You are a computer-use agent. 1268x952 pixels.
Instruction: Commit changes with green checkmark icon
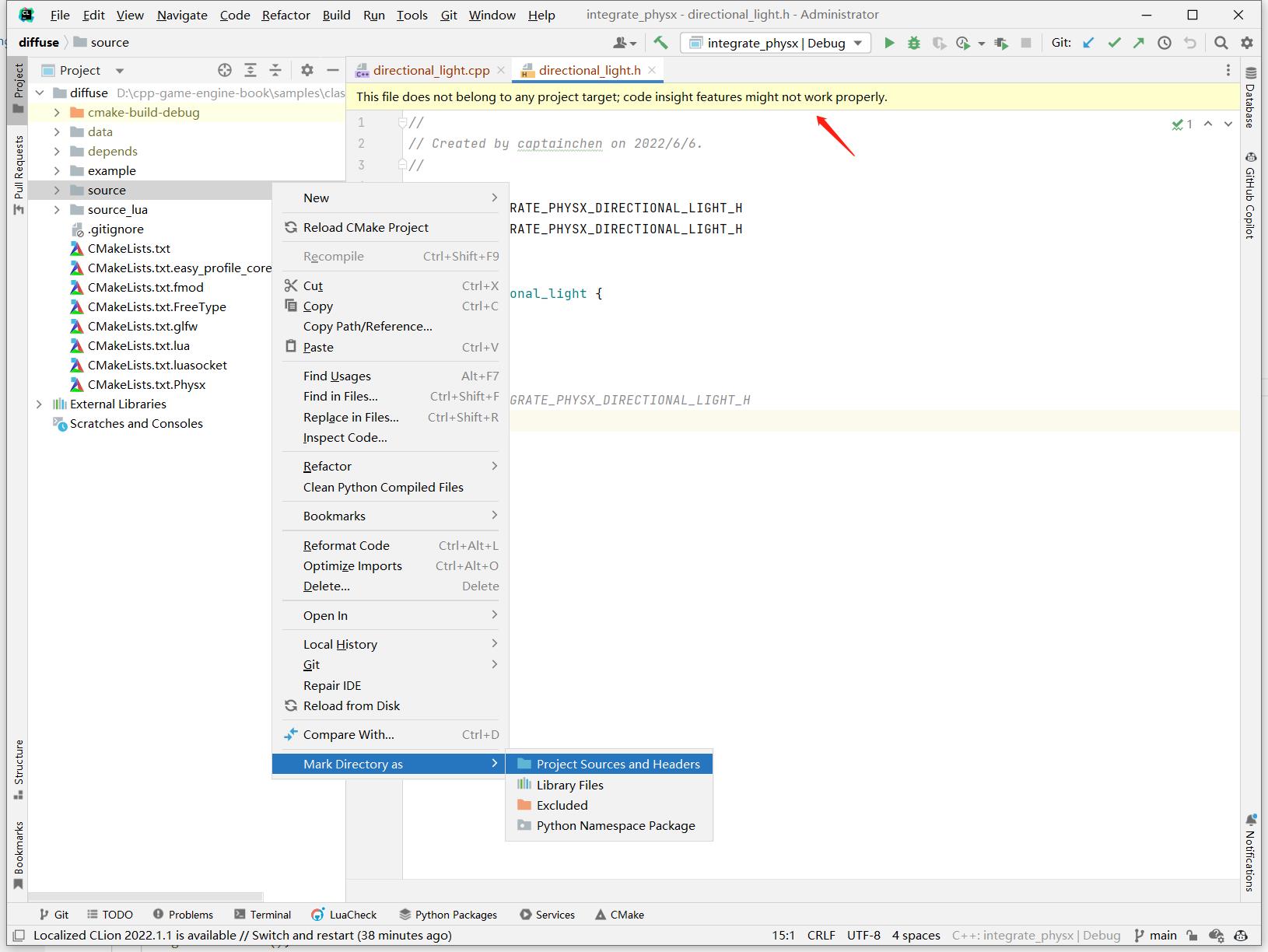[x=1114, y=43]
